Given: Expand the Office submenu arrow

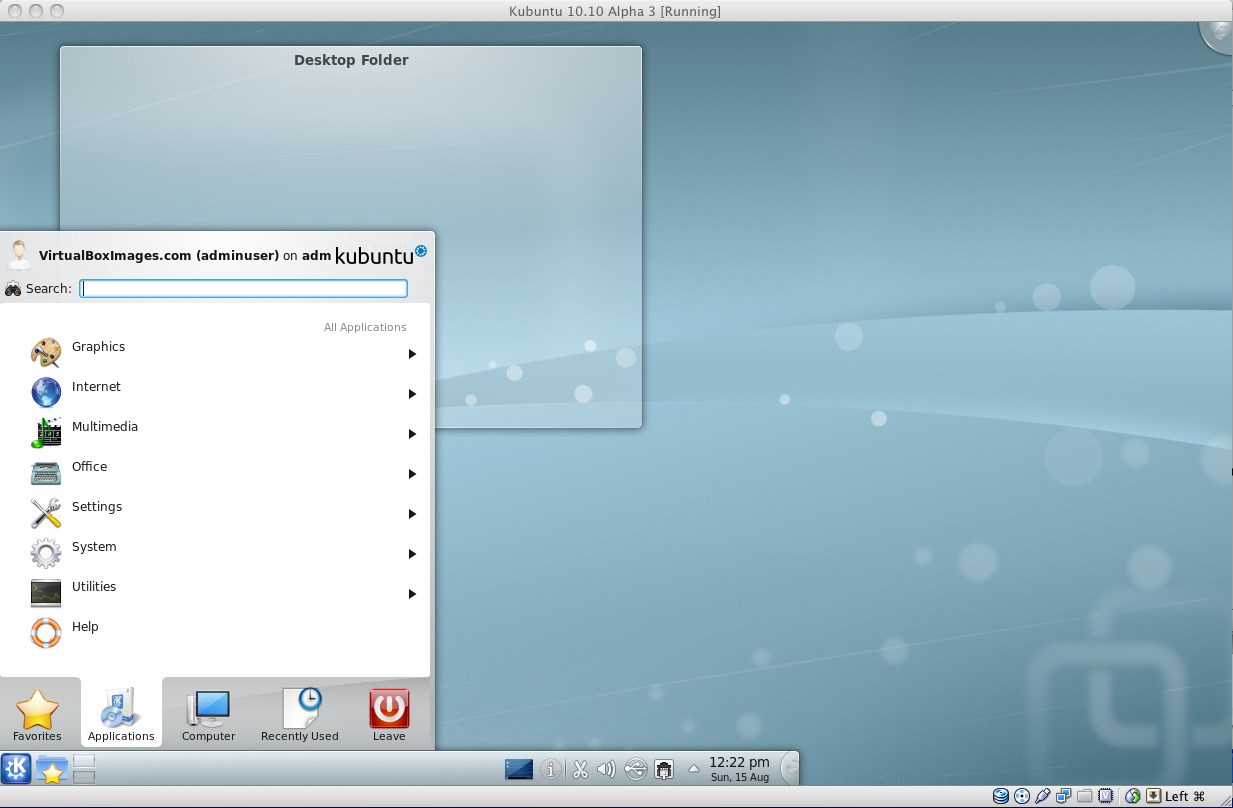Looking at the screenshot, I should [x=412, y=474].
